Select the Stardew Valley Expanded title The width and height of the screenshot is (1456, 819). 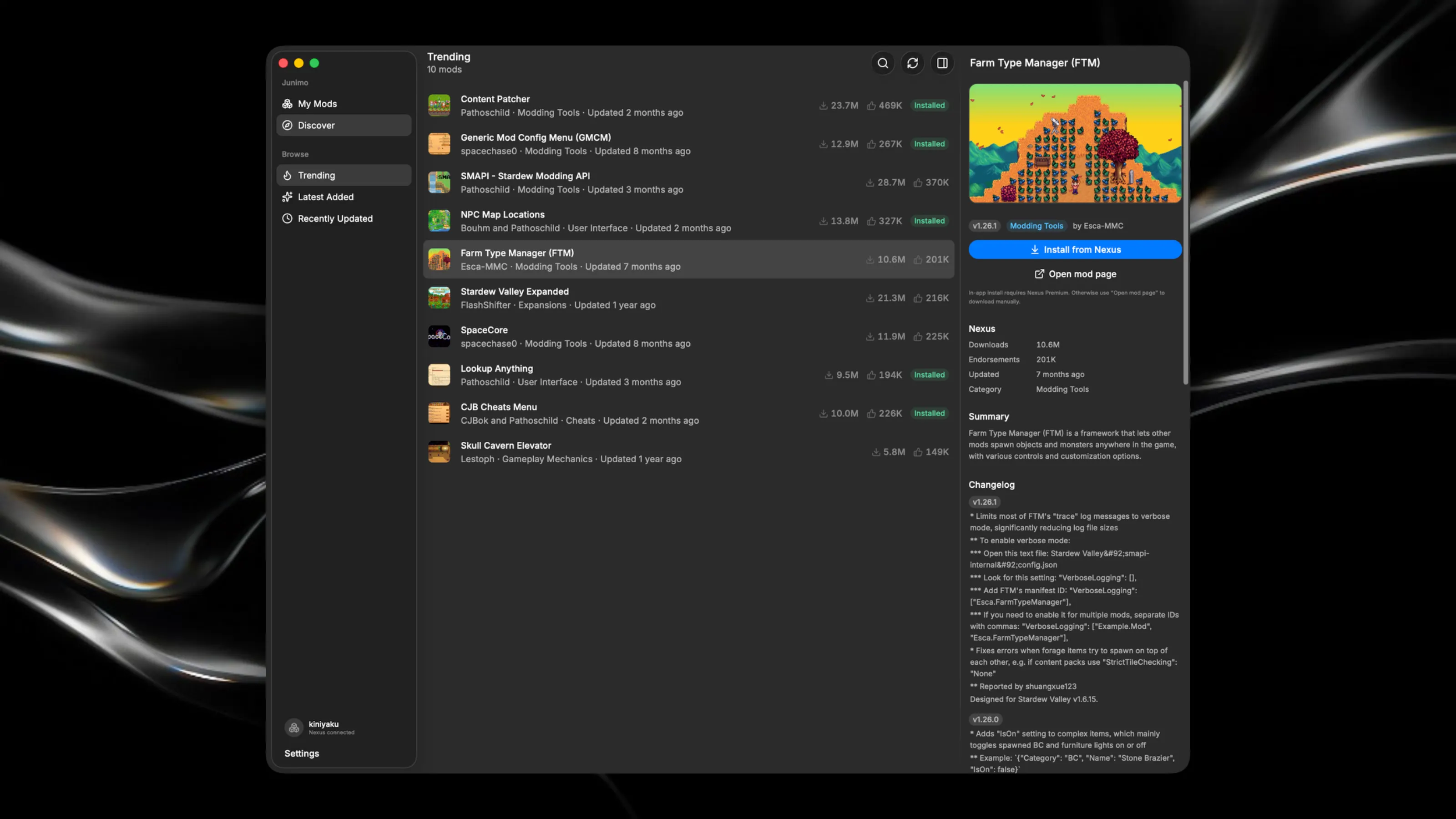pos(514,291)
